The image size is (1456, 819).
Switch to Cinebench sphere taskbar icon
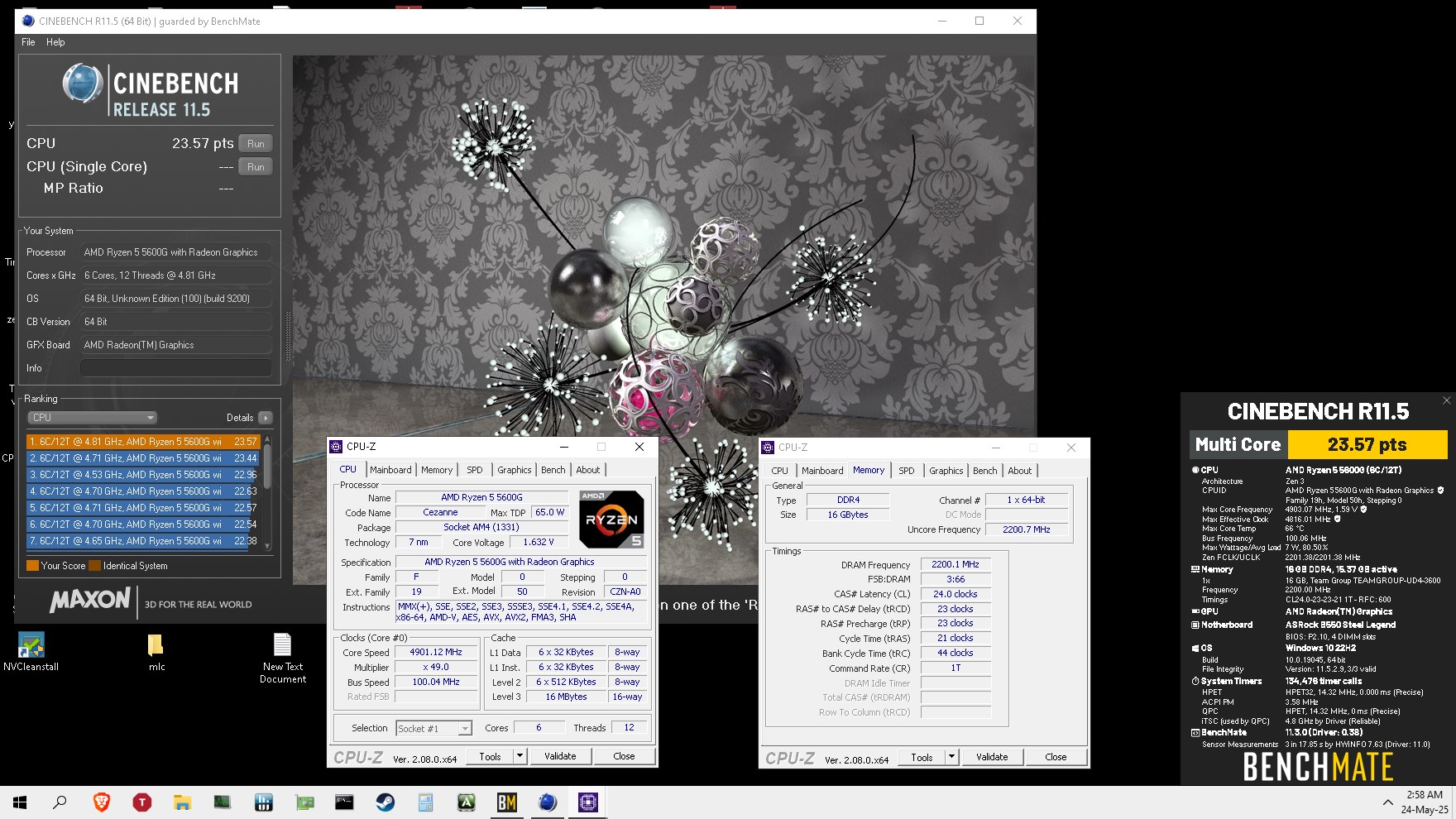pos(547,802)
